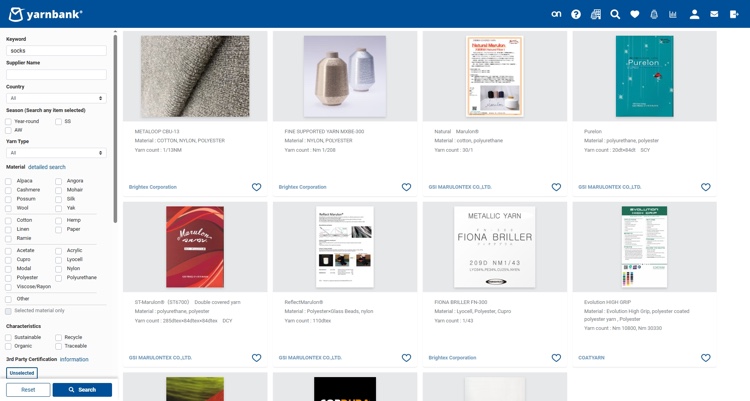Expand the Country dropdown
This screenshot has height=401, width=750.
(56, 98)
